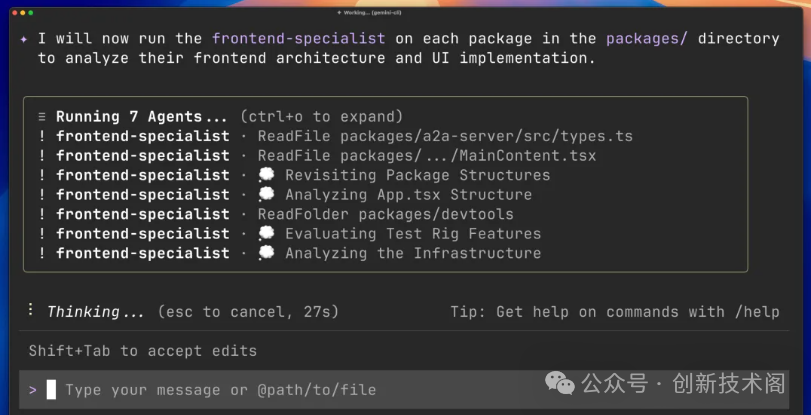Click the 'Analyzing App.tsx Structure' row

tap(285, 195)
